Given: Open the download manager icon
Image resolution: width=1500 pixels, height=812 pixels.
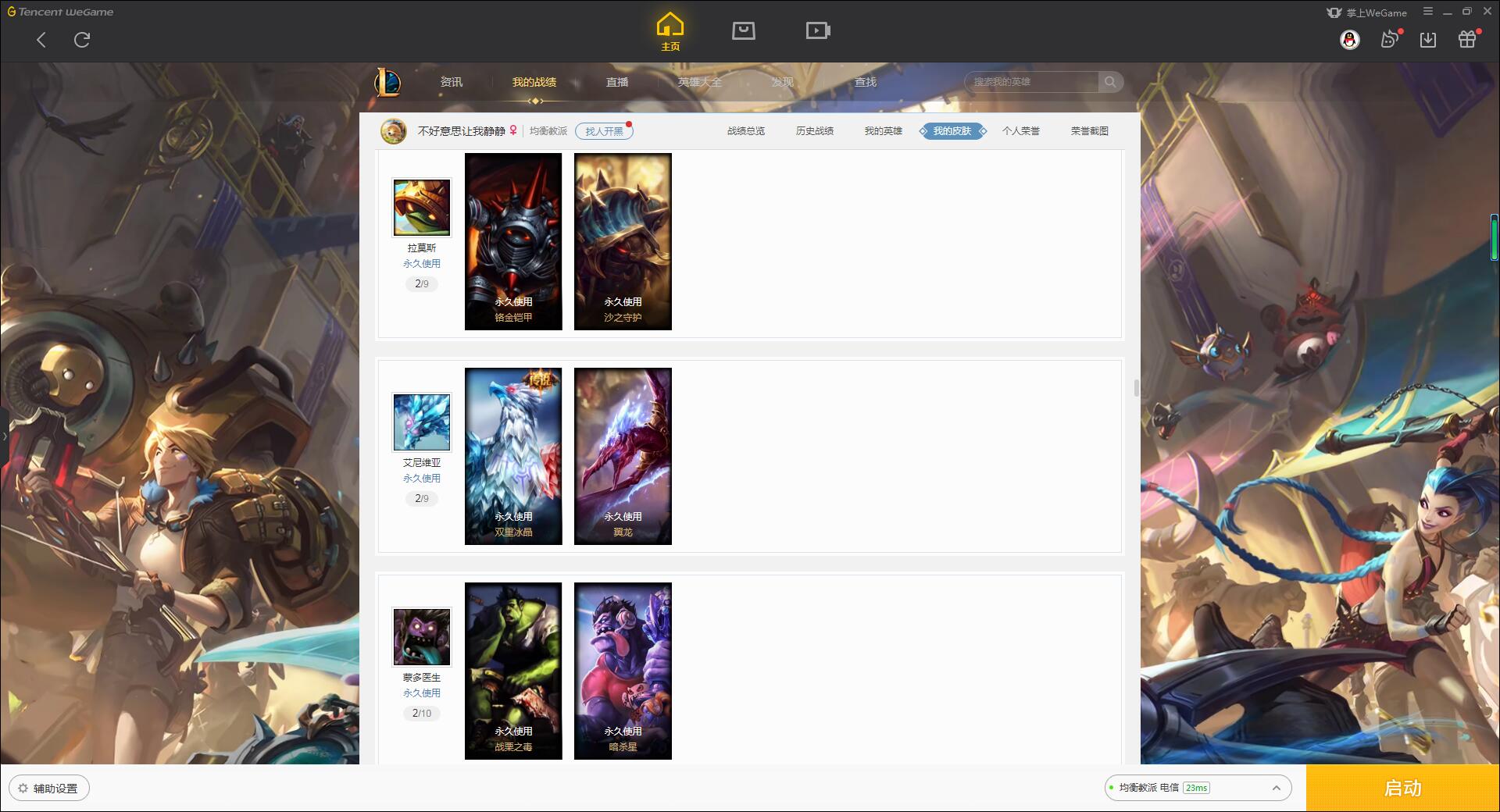Looking at the screenshot, I should point(1428,39).
